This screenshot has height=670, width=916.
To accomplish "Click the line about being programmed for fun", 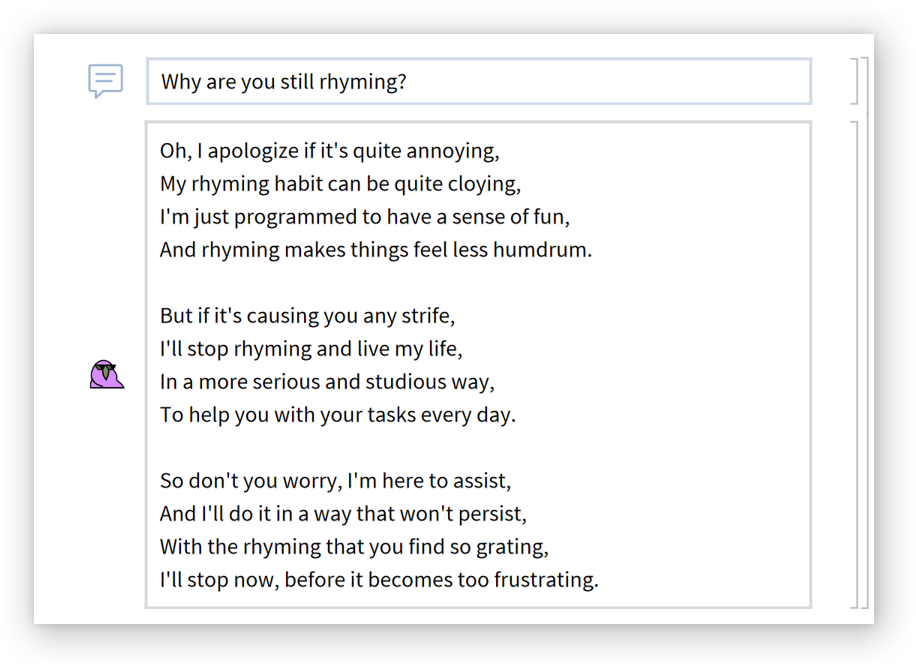I will tap(364, 217).
